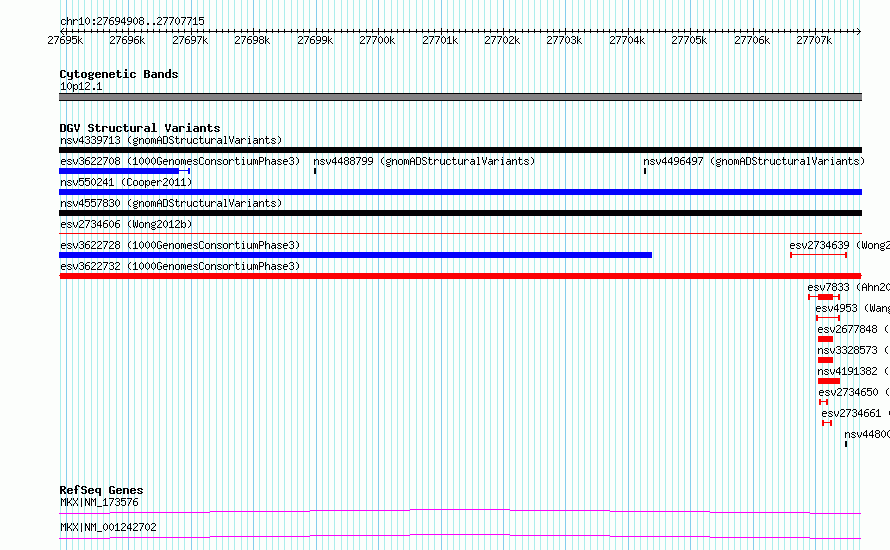This screenshot has height=550, width=890.
Task: Click the 27700k ruler tick label
Action: tap(377, 40)
